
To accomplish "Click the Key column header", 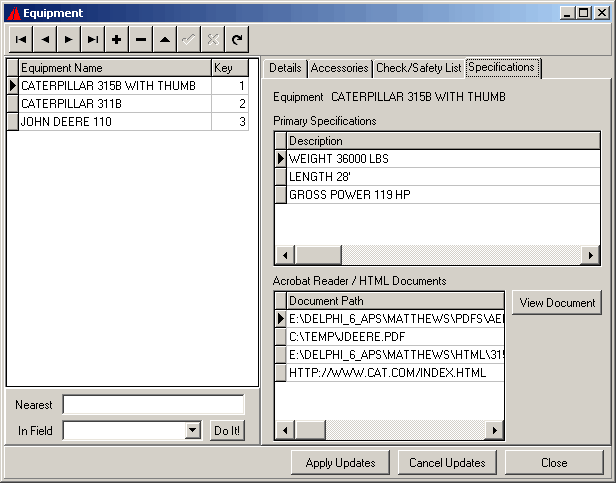I will pos(230,68).
